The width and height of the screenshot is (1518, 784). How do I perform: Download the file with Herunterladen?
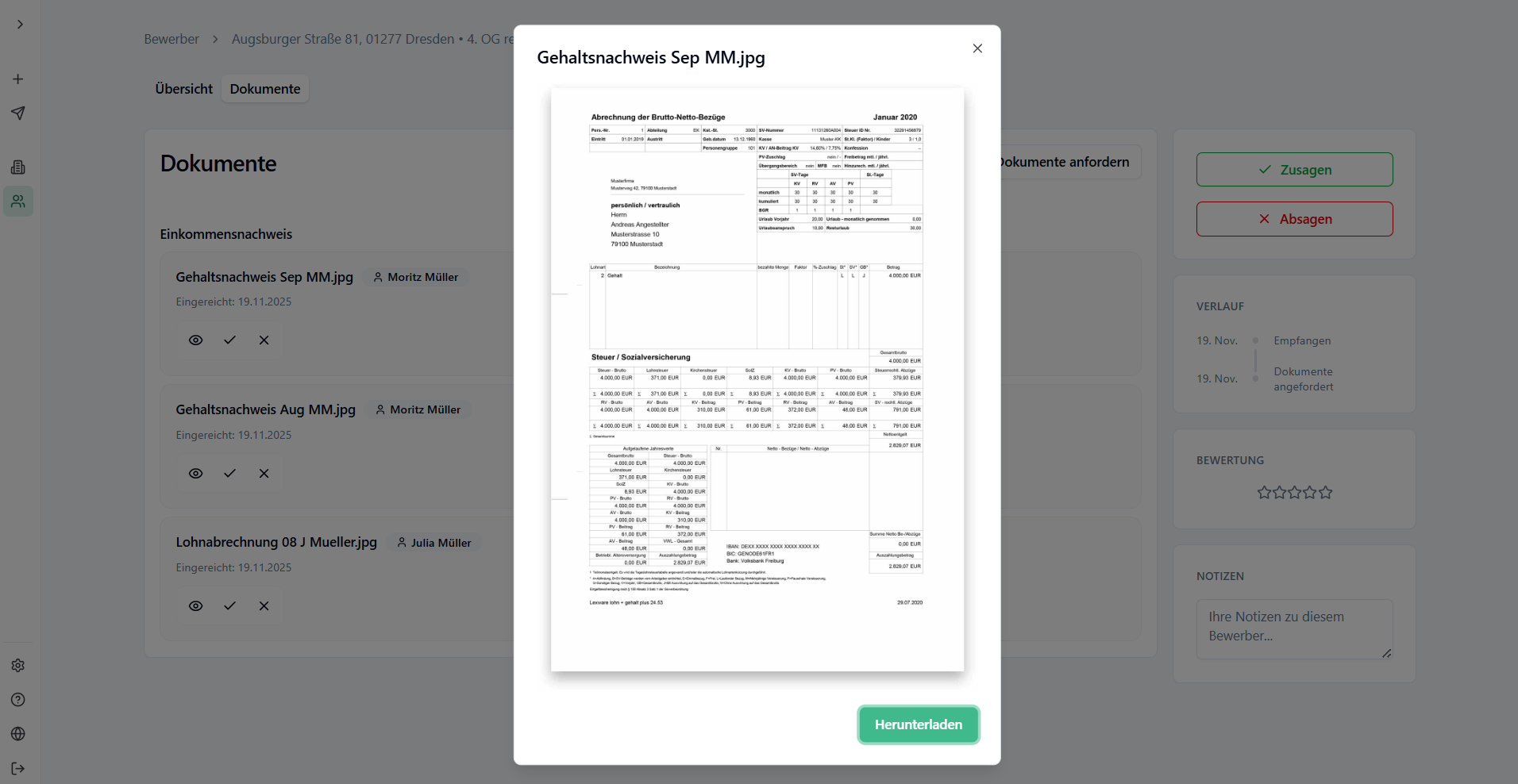tap(919, 724)
